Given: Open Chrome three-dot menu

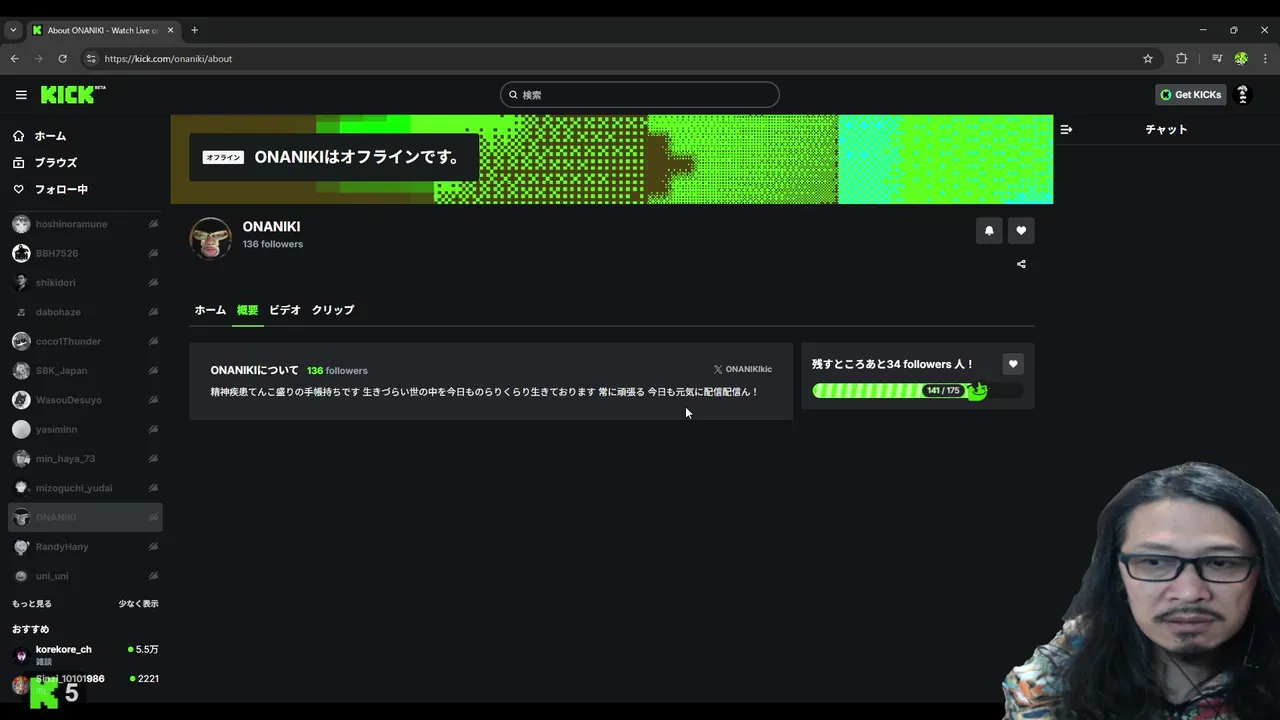Looking at the screenshot, I should point(1265,59).
